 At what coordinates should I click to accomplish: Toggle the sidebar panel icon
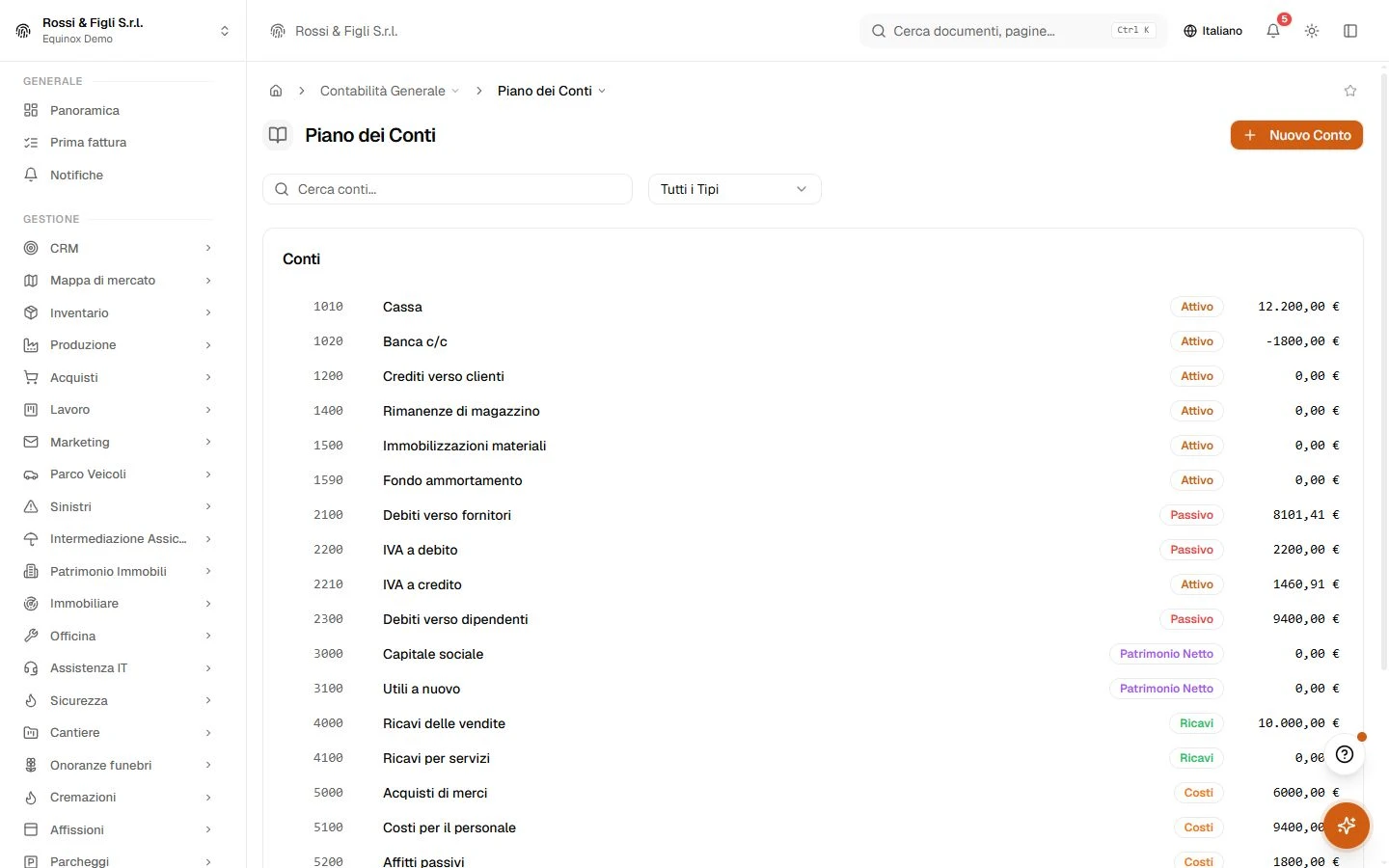click(x=1350, y=31)
